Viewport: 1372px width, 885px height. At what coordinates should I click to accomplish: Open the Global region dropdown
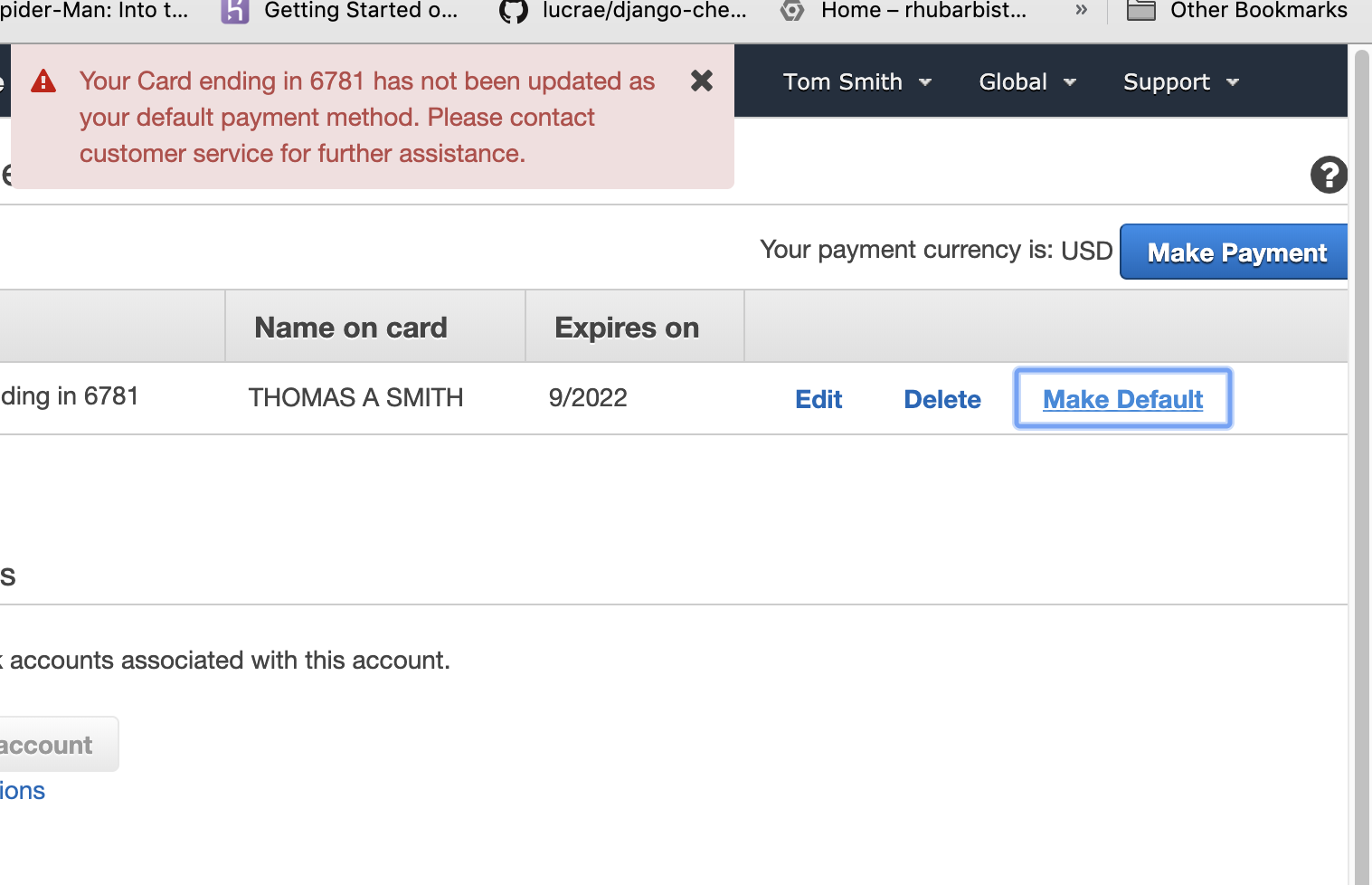(1027, 82)
